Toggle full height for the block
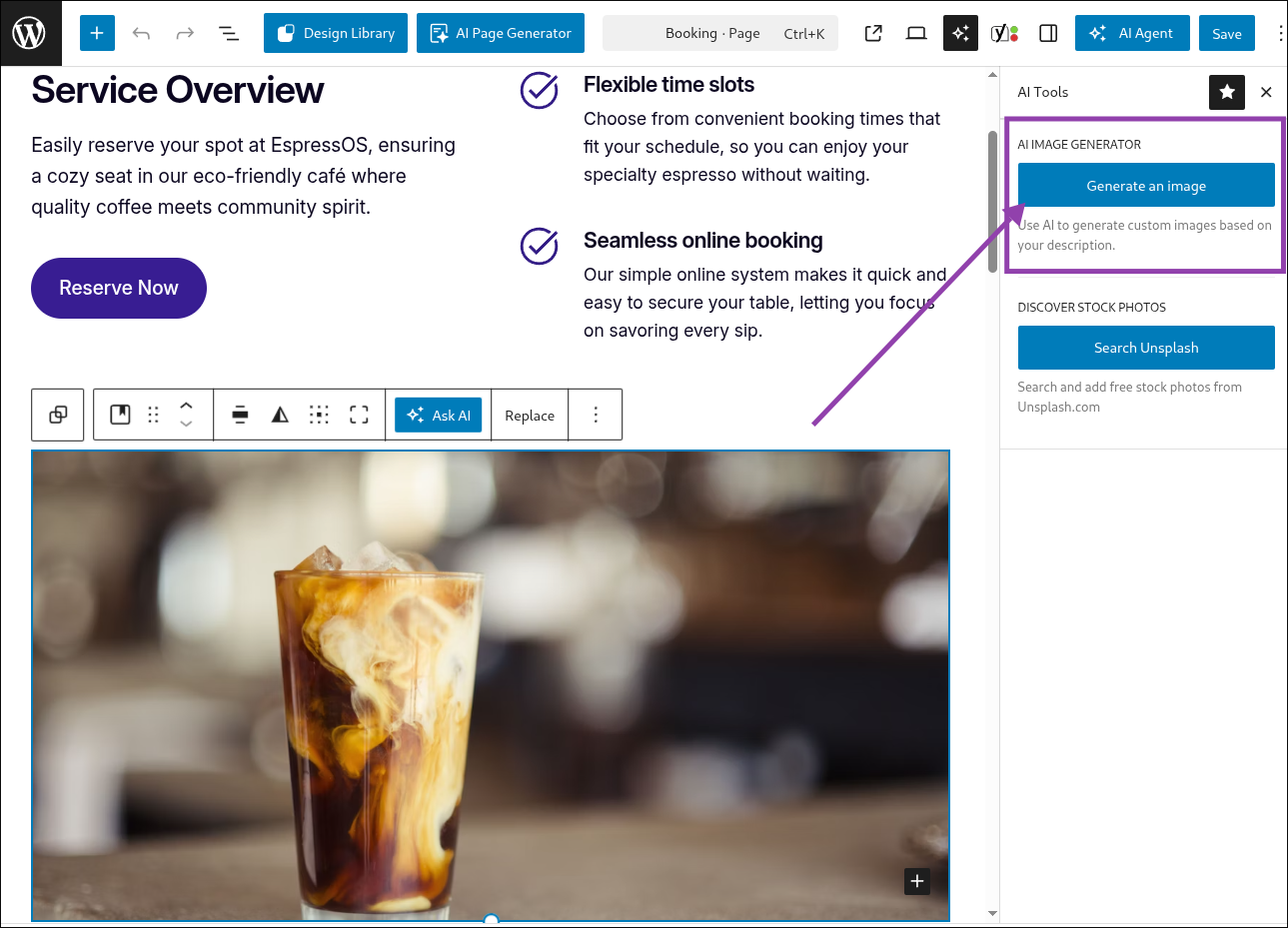This screenshot has width=1288, height=928. [x=359, y=415]
